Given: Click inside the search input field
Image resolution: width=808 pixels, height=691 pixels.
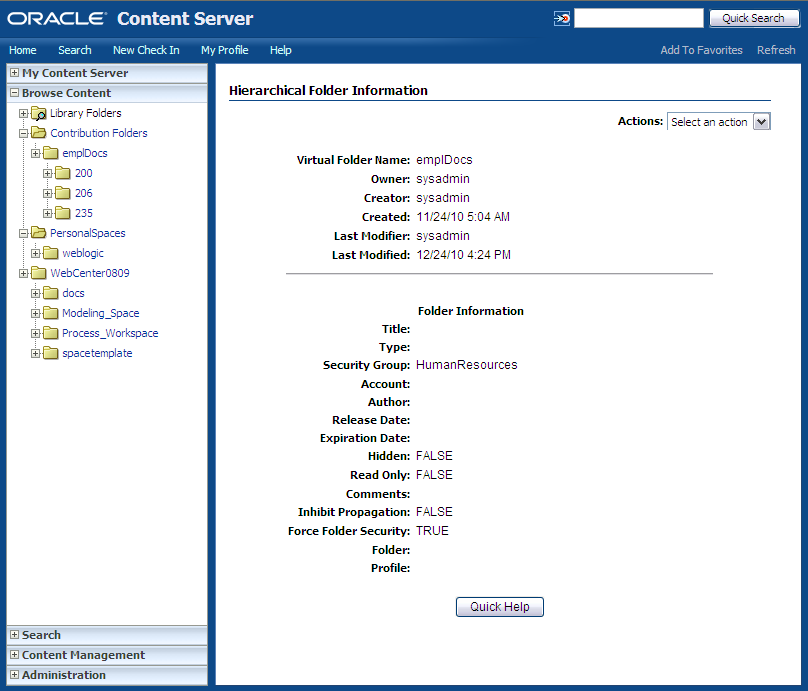Looking at the screenshot, I should click(x=638, y=17).
